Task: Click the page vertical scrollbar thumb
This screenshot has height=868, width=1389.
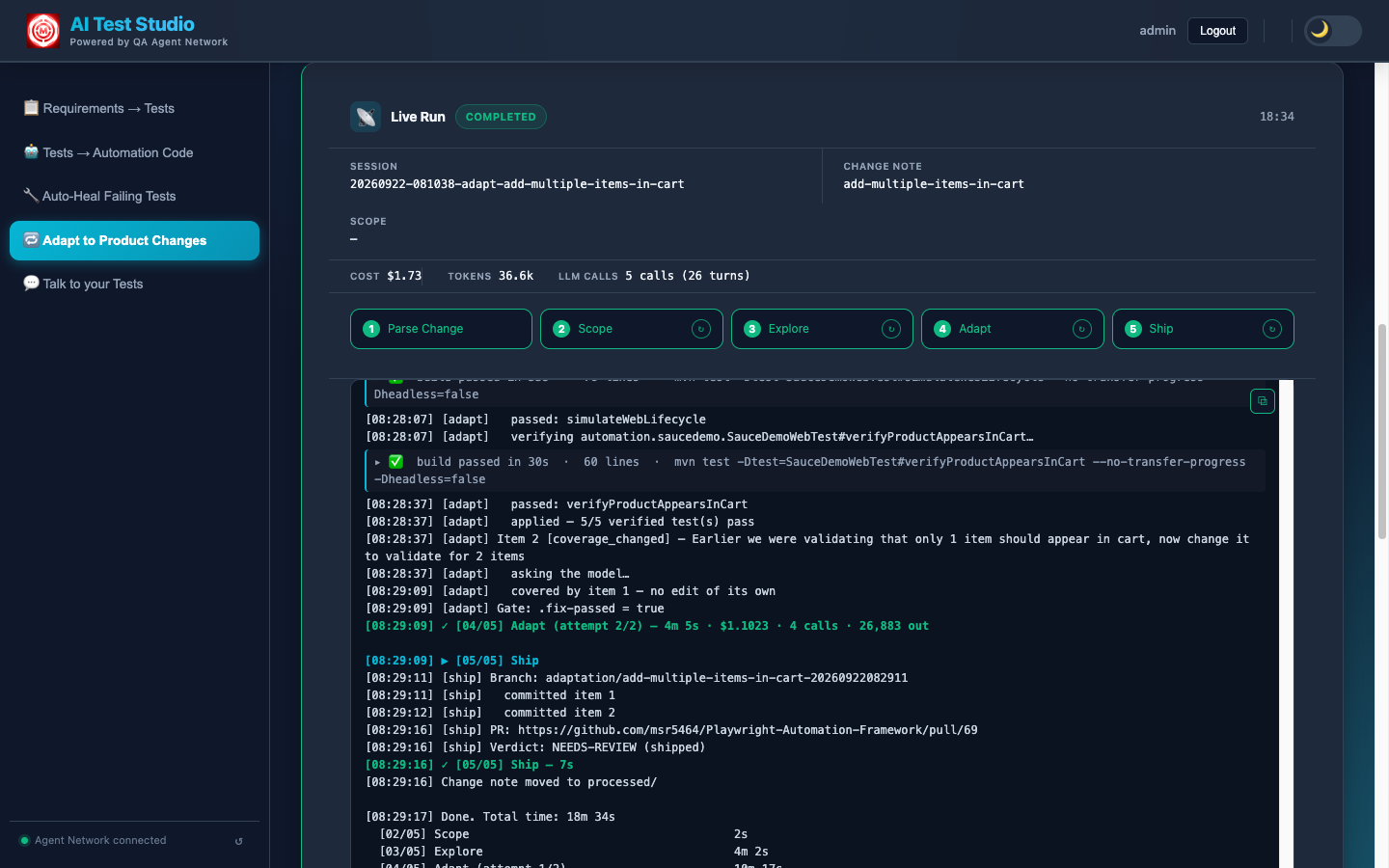Action: [x=1381, y=431]
